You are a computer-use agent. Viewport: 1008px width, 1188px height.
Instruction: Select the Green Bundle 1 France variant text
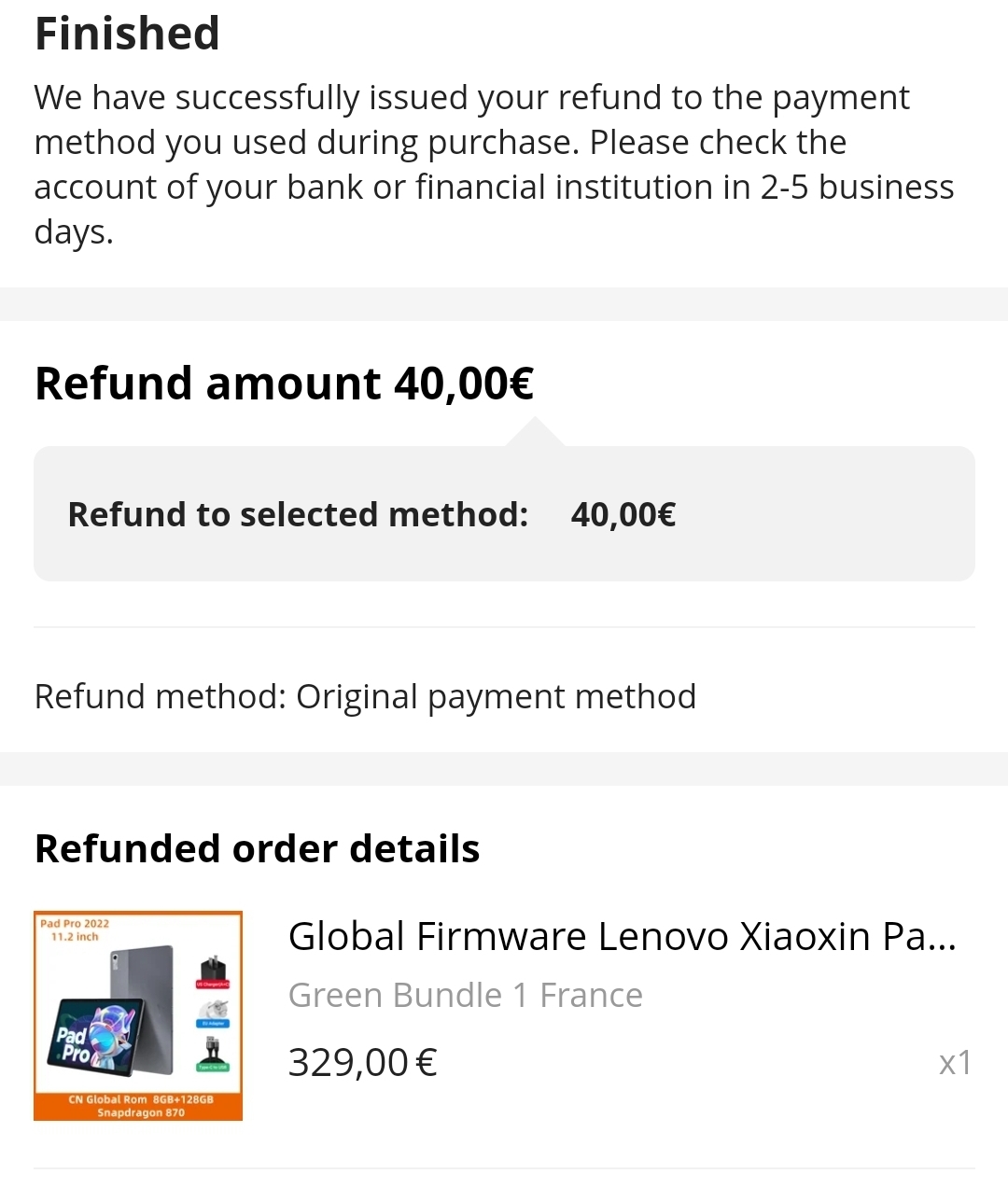click(465, 996)
